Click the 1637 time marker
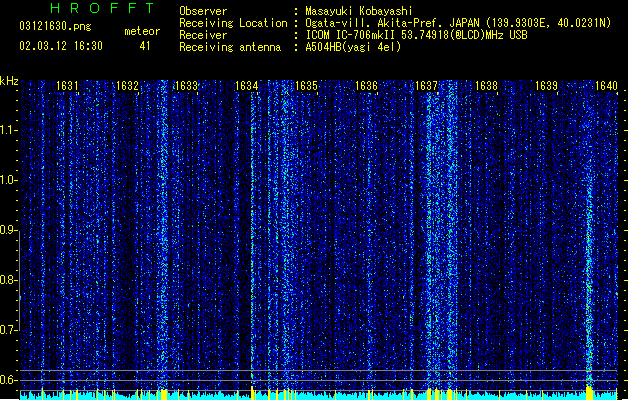The image size is (629, 400). click(426, 86)
